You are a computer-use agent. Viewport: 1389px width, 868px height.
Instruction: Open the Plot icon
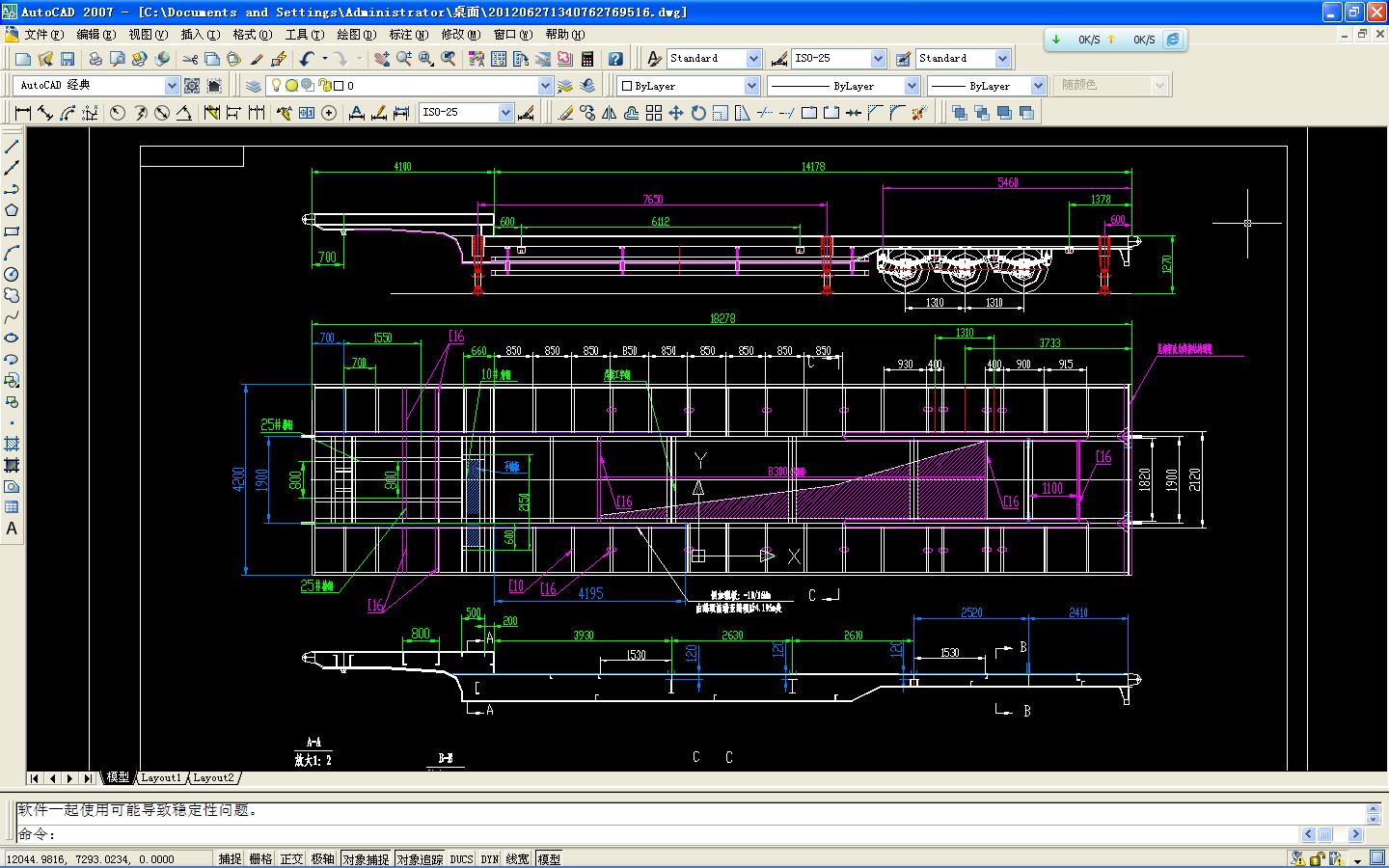[95, 58]
